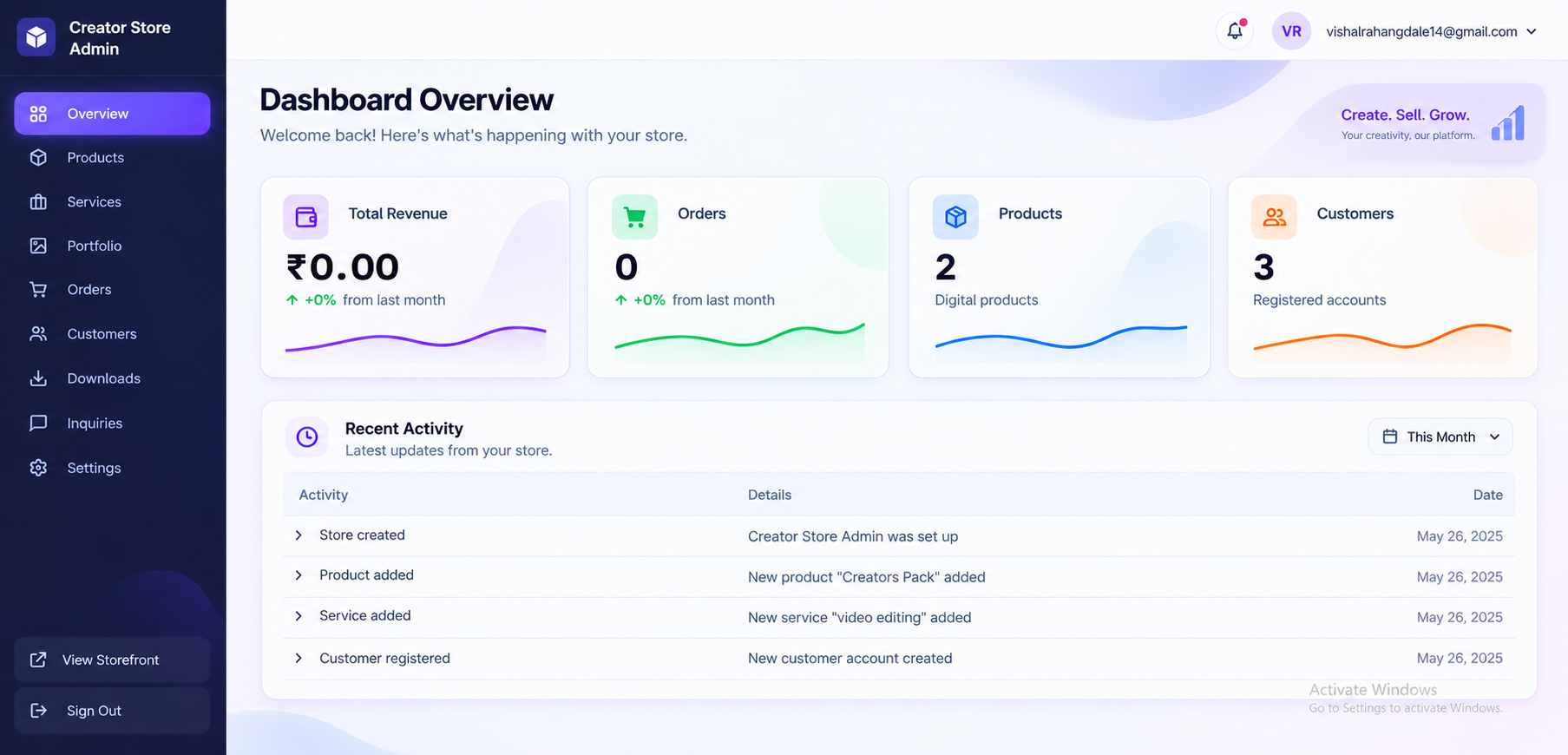Click 'New service "video editing" added' detail
The height and width of the screenshot is (755, 1568).
860,617
